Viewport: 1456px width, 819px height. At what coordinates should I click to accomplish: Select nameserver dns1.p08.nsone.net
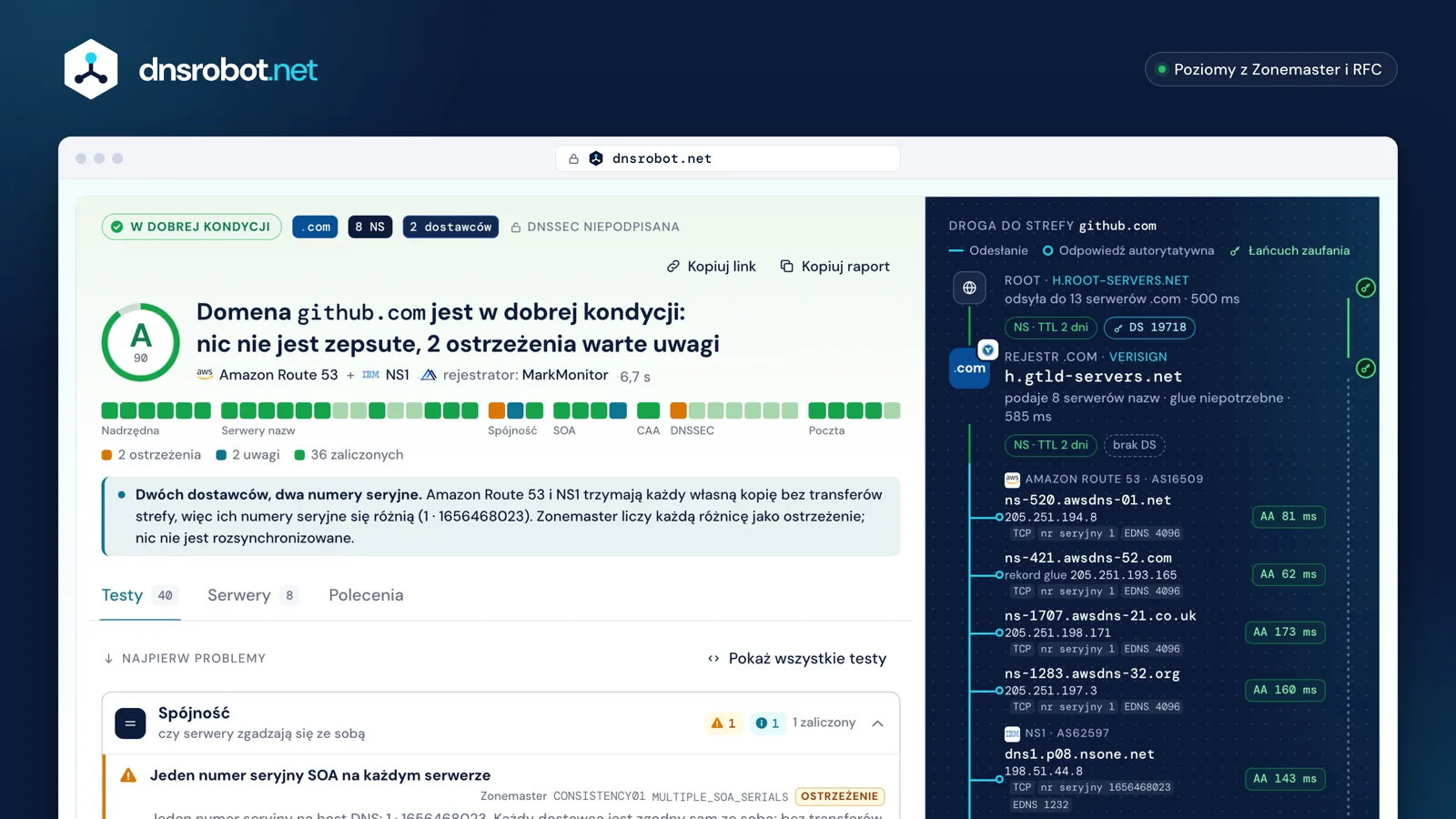coord(1079,754)
